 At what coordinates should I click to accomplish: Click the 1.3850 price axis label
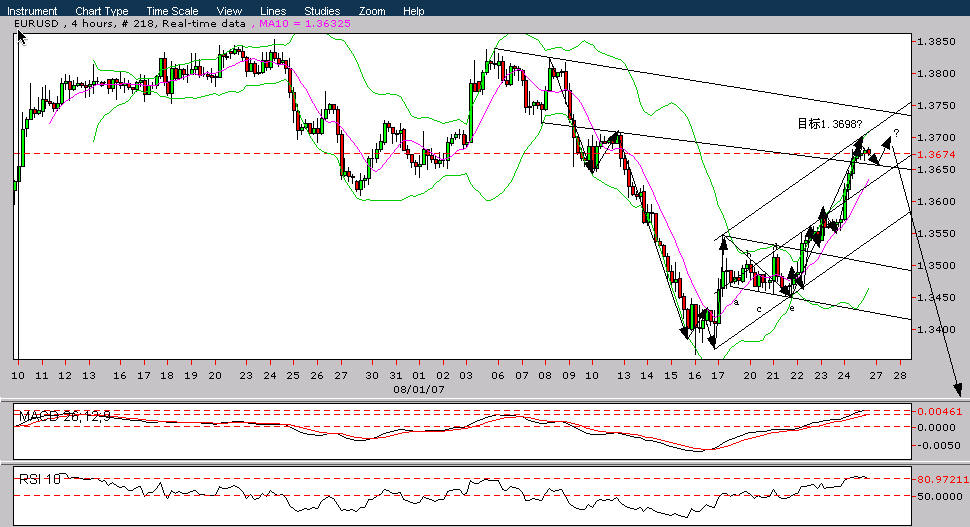[x=936, y=41]
